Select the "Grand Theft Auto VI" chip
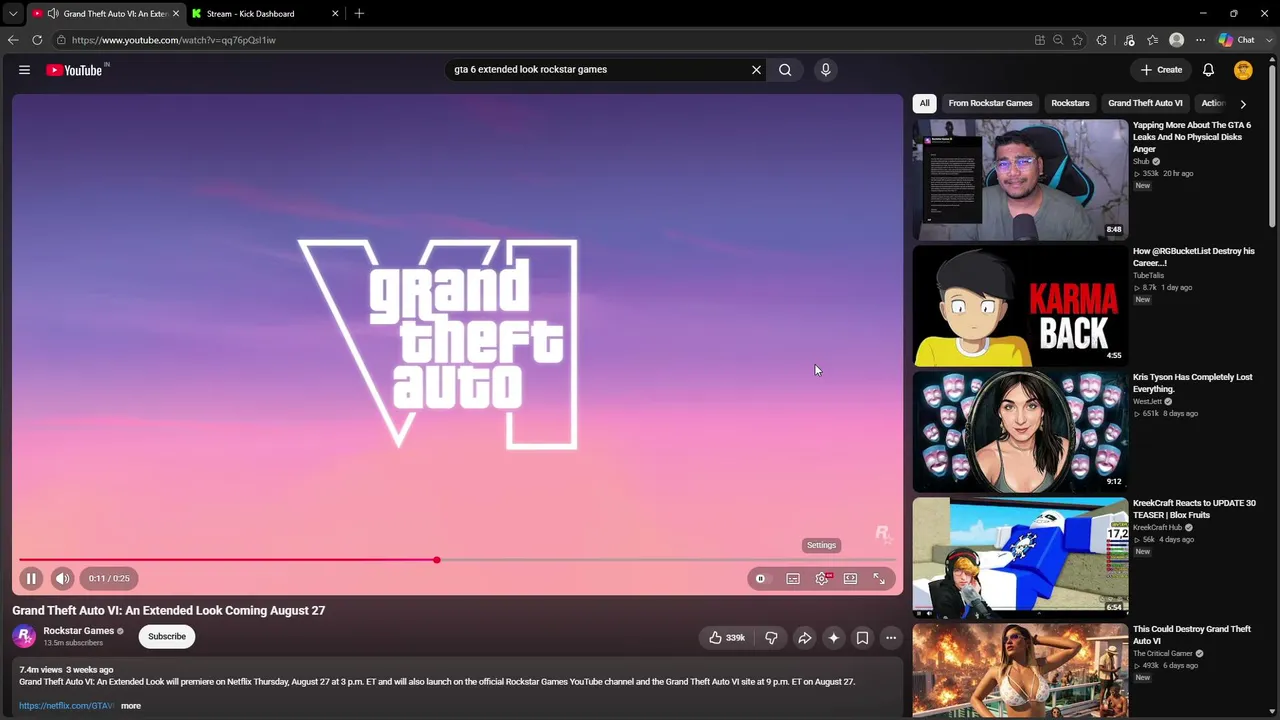Image resolution: width=1280 pixels, height=720 pixels. point(1145,103)
